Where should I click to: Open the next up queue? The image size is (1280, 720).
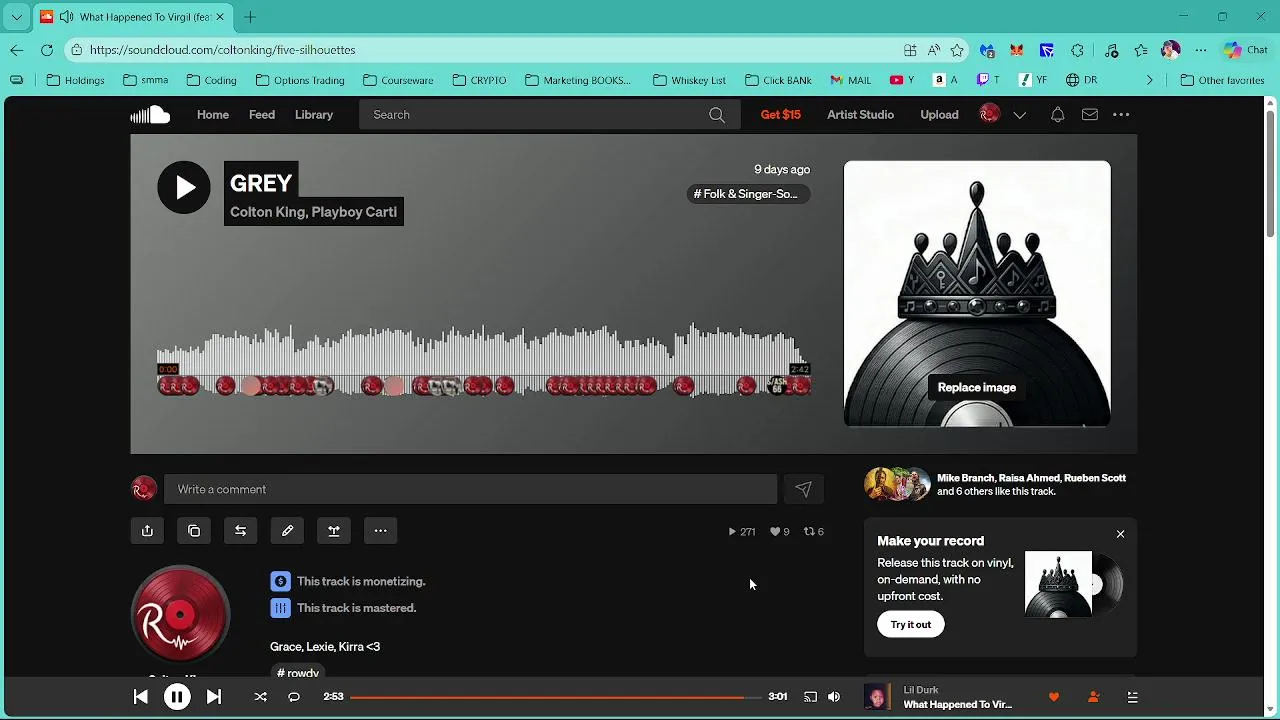[1133, 697]
